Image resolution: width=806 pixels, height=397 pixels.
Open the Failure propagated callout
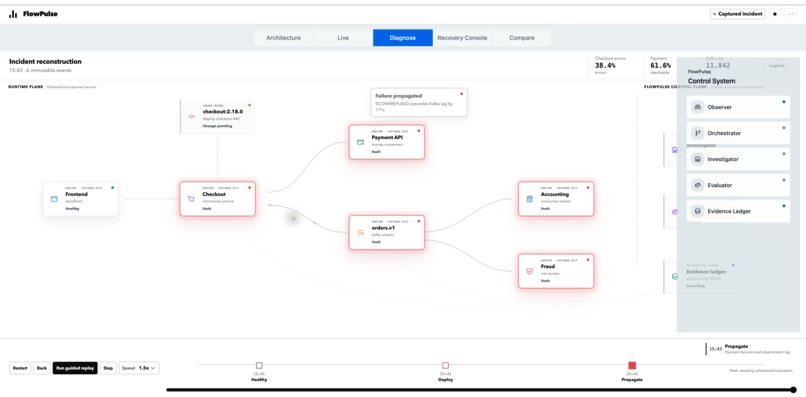(419, 102)
